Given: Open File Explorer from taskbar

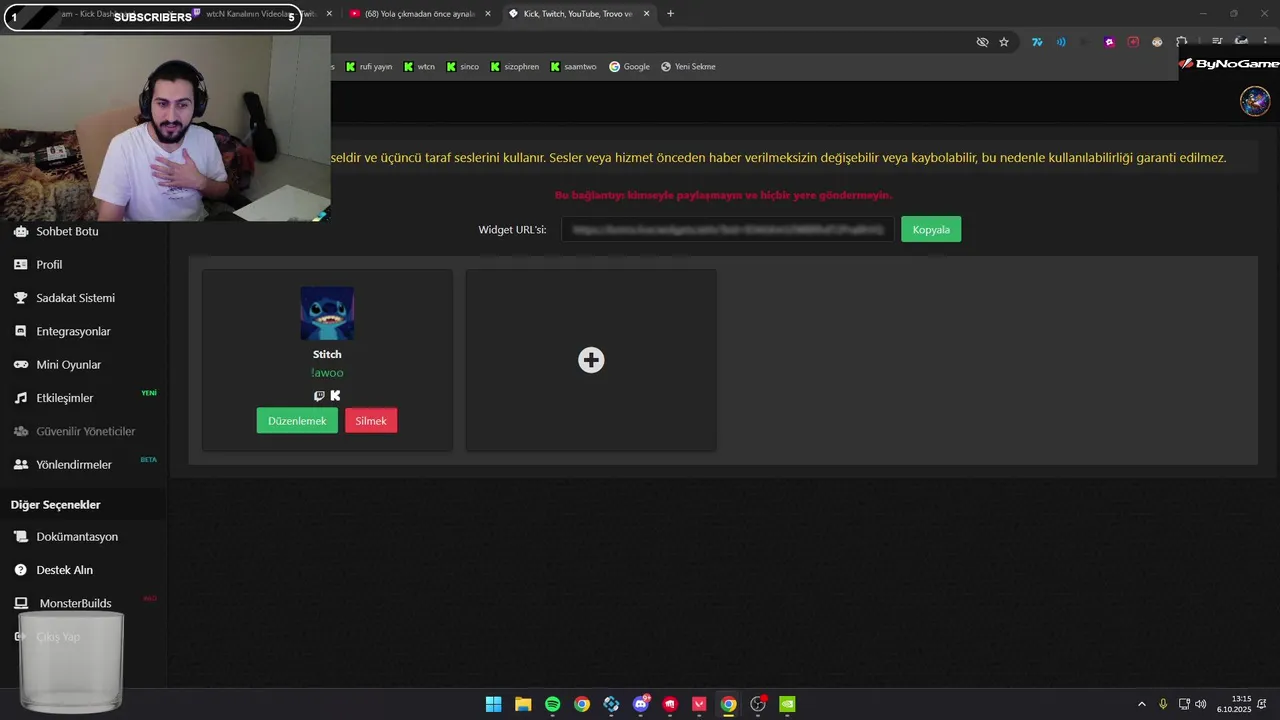Looking at the screenshot, I should coord(523,704).
